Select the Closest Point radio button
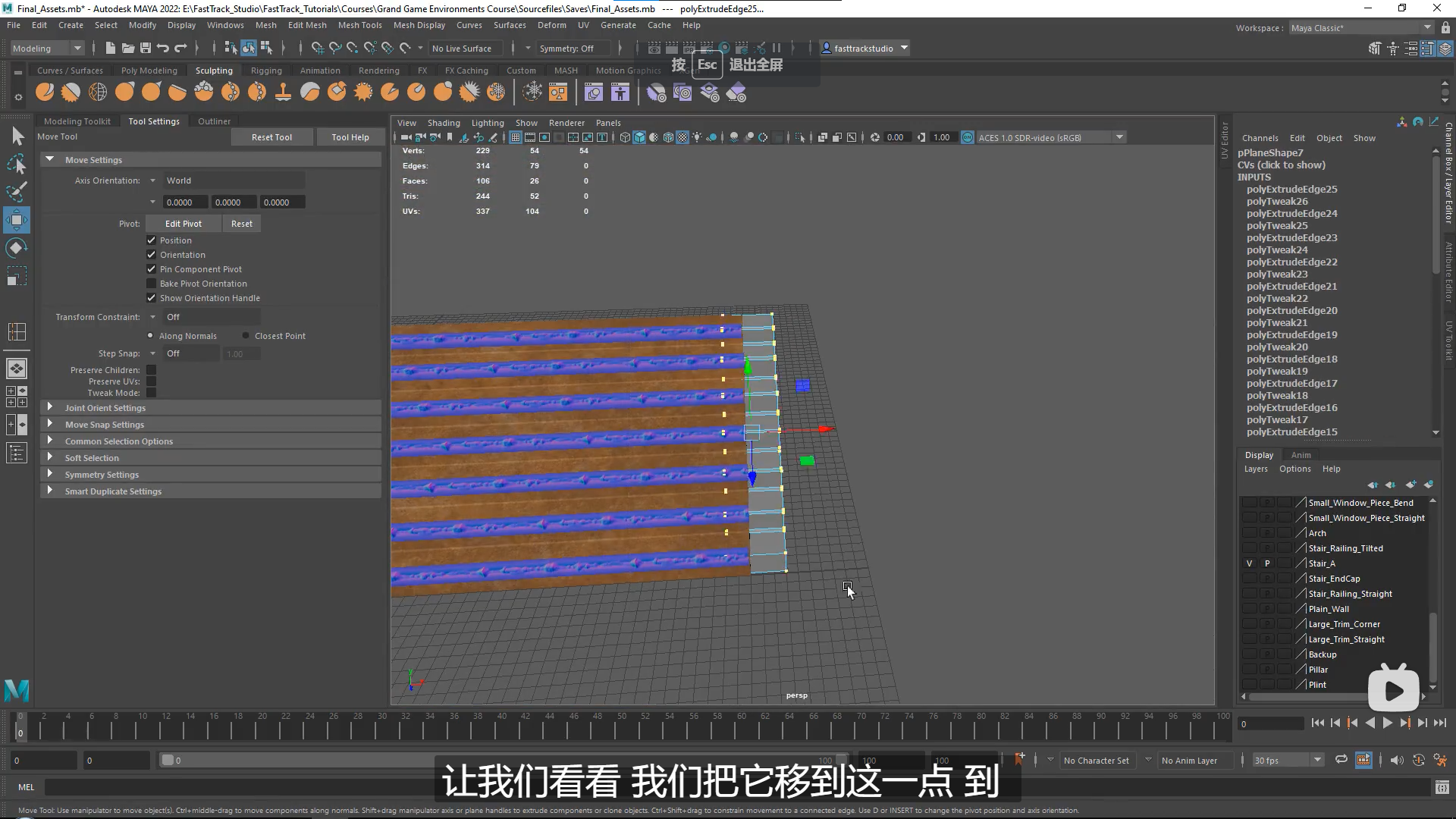Screen dimensions: 1456x819 click(246, 335)
